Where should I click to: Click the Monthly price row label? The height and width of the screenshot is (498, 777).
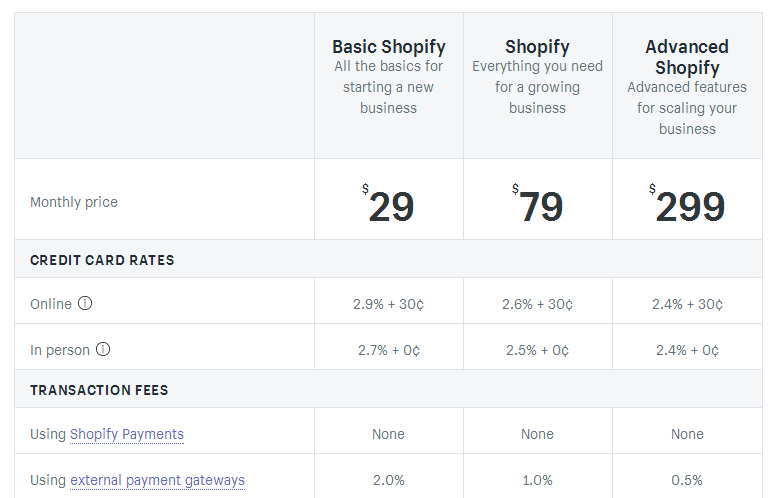click(74, 202)
